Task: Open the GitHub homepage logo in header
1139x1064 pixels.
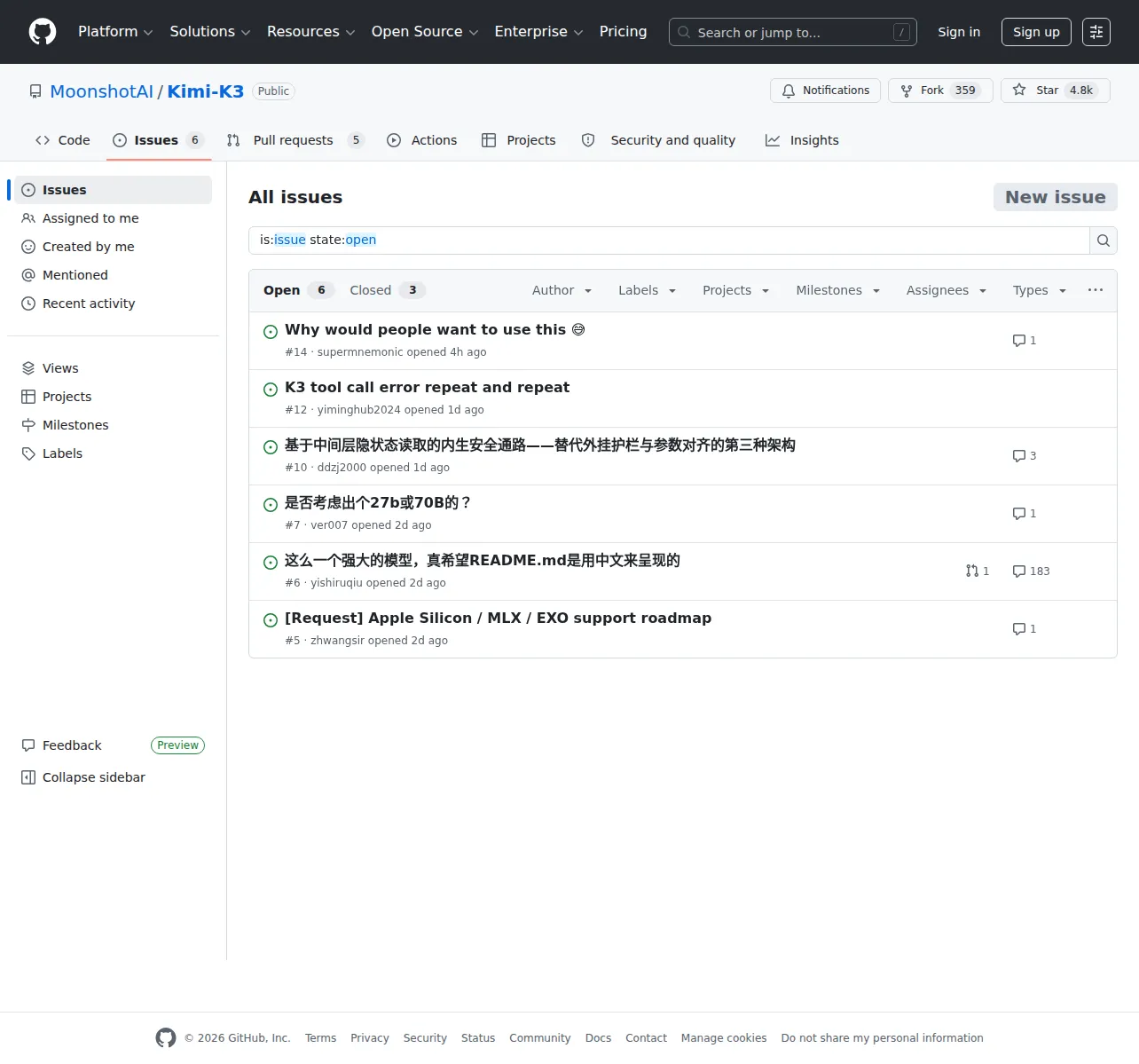Action: [43, 32]
